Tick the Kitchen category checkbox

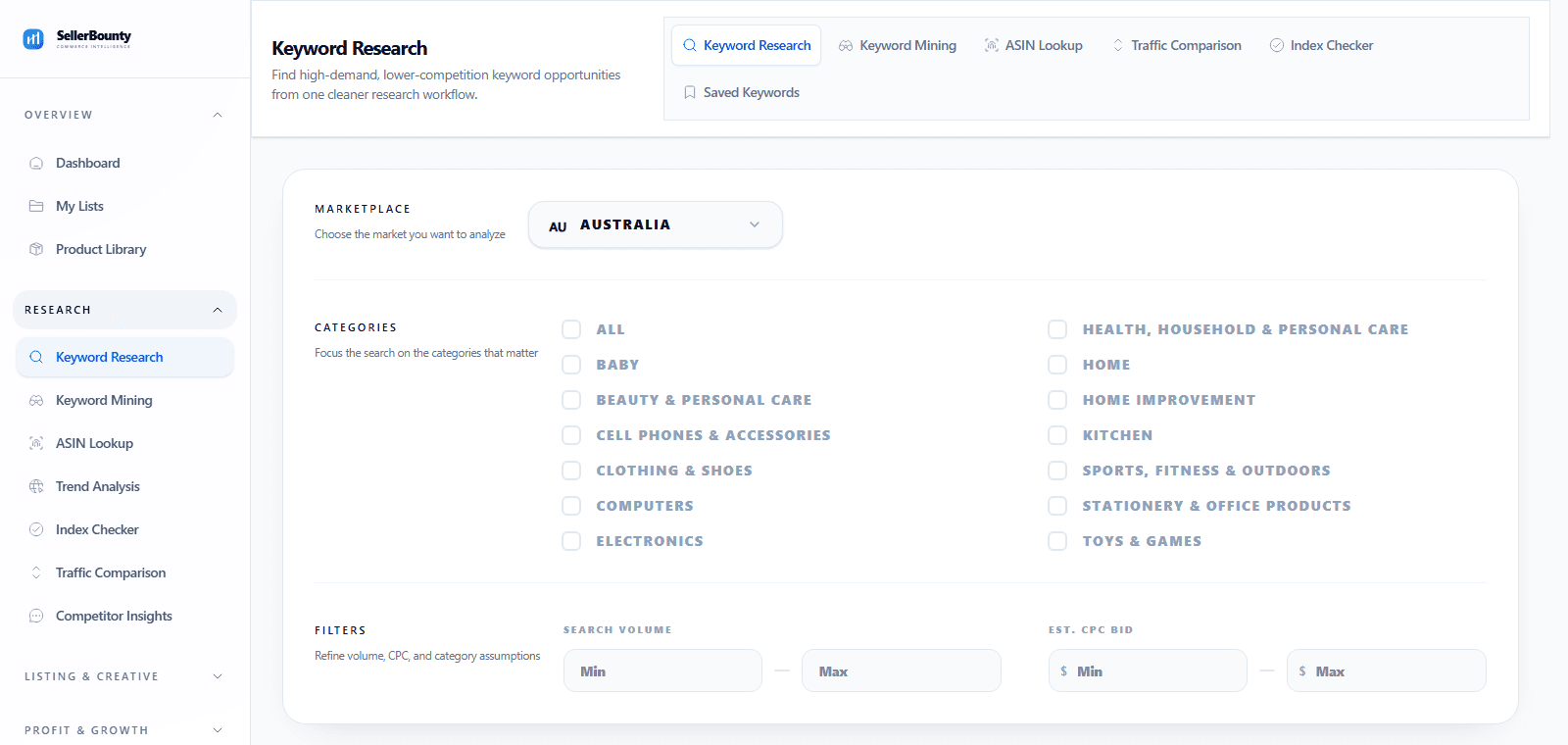[x=1057, y=435]
